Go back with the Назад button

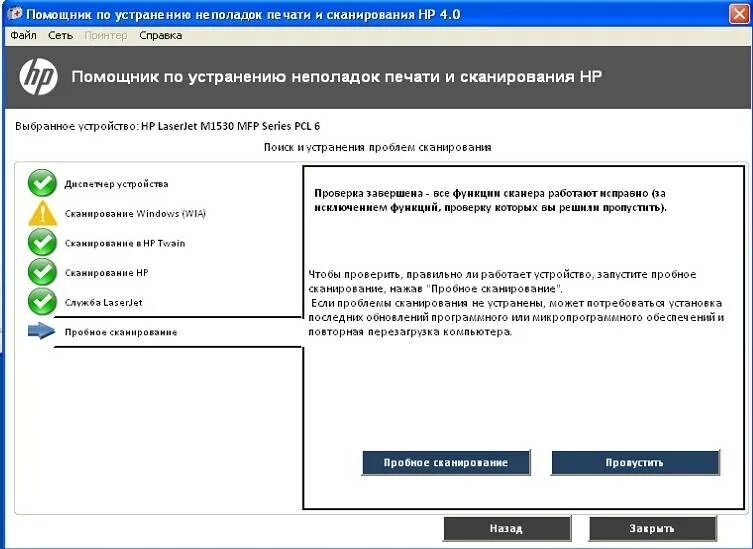(507, 528)
